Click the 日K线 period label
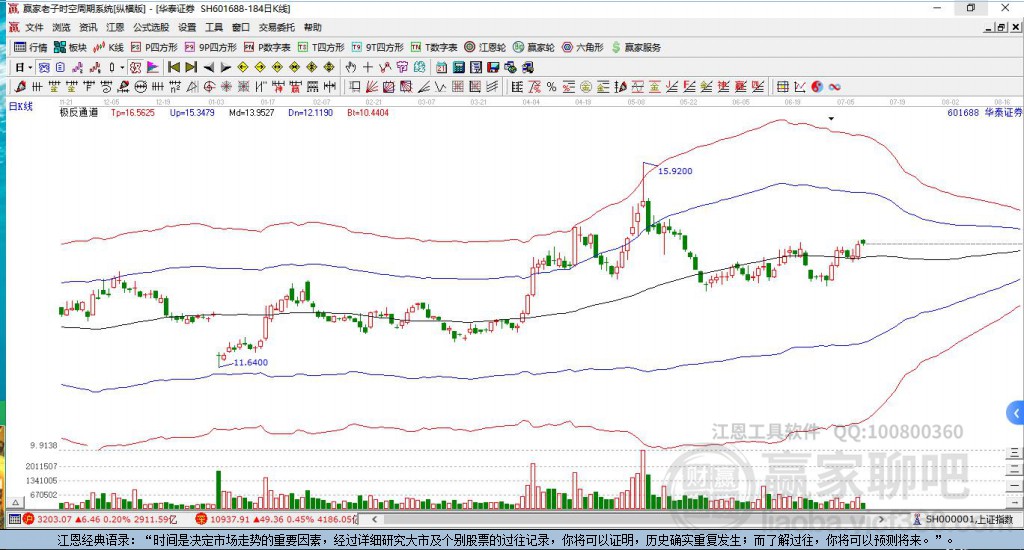 pos(20,106)
